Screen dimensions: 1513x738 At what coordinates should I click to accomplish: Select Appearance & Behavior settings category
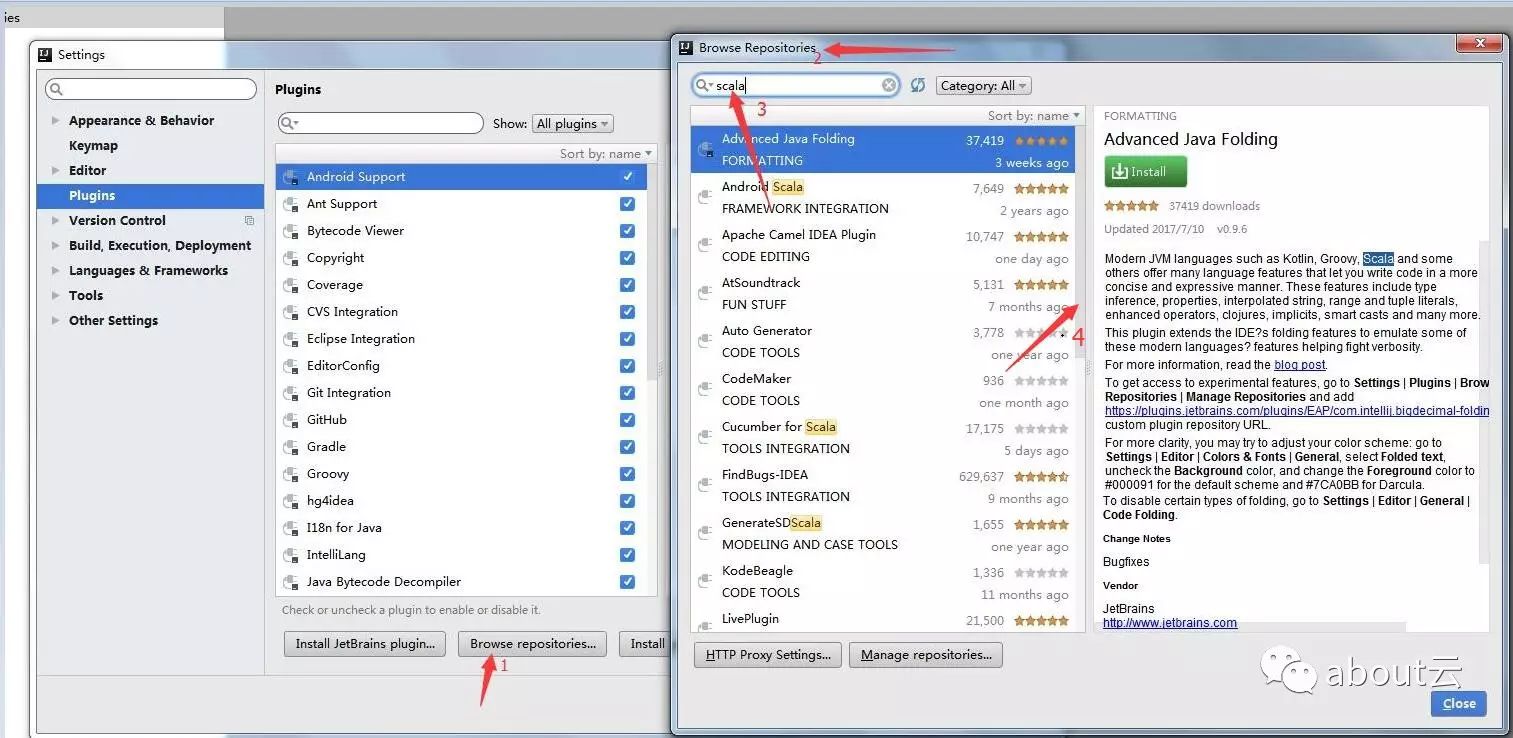tap(141, 121)
